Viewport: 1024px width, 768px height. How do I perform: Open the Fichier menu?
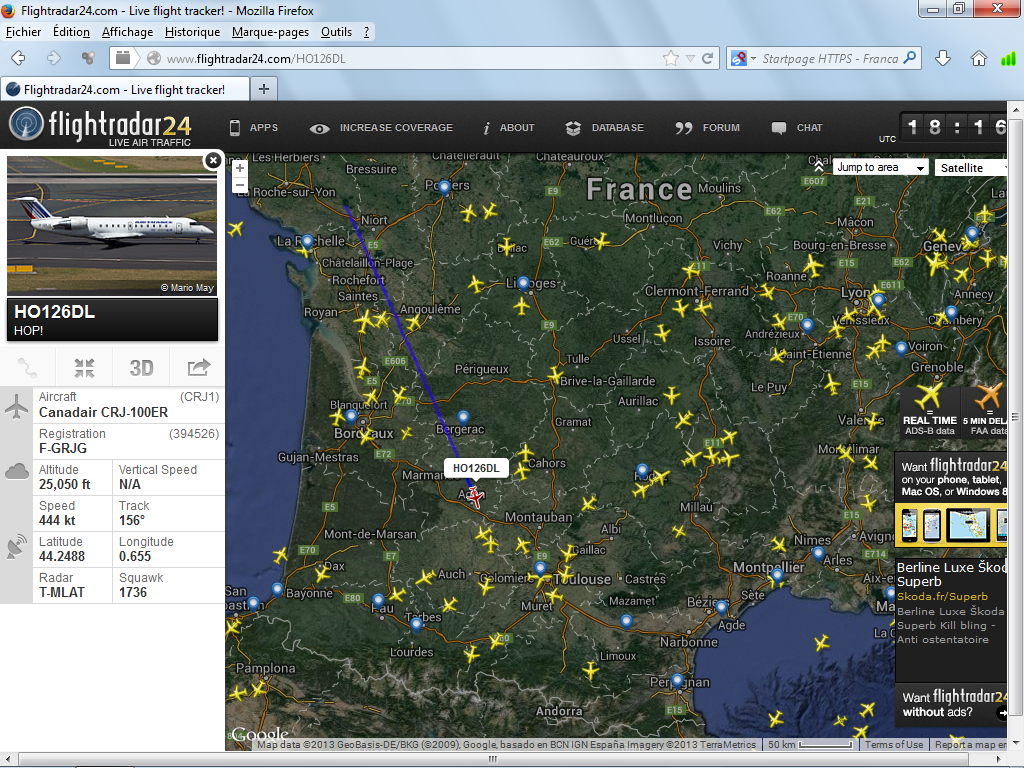pyautogui.click(x=24, y=31)
